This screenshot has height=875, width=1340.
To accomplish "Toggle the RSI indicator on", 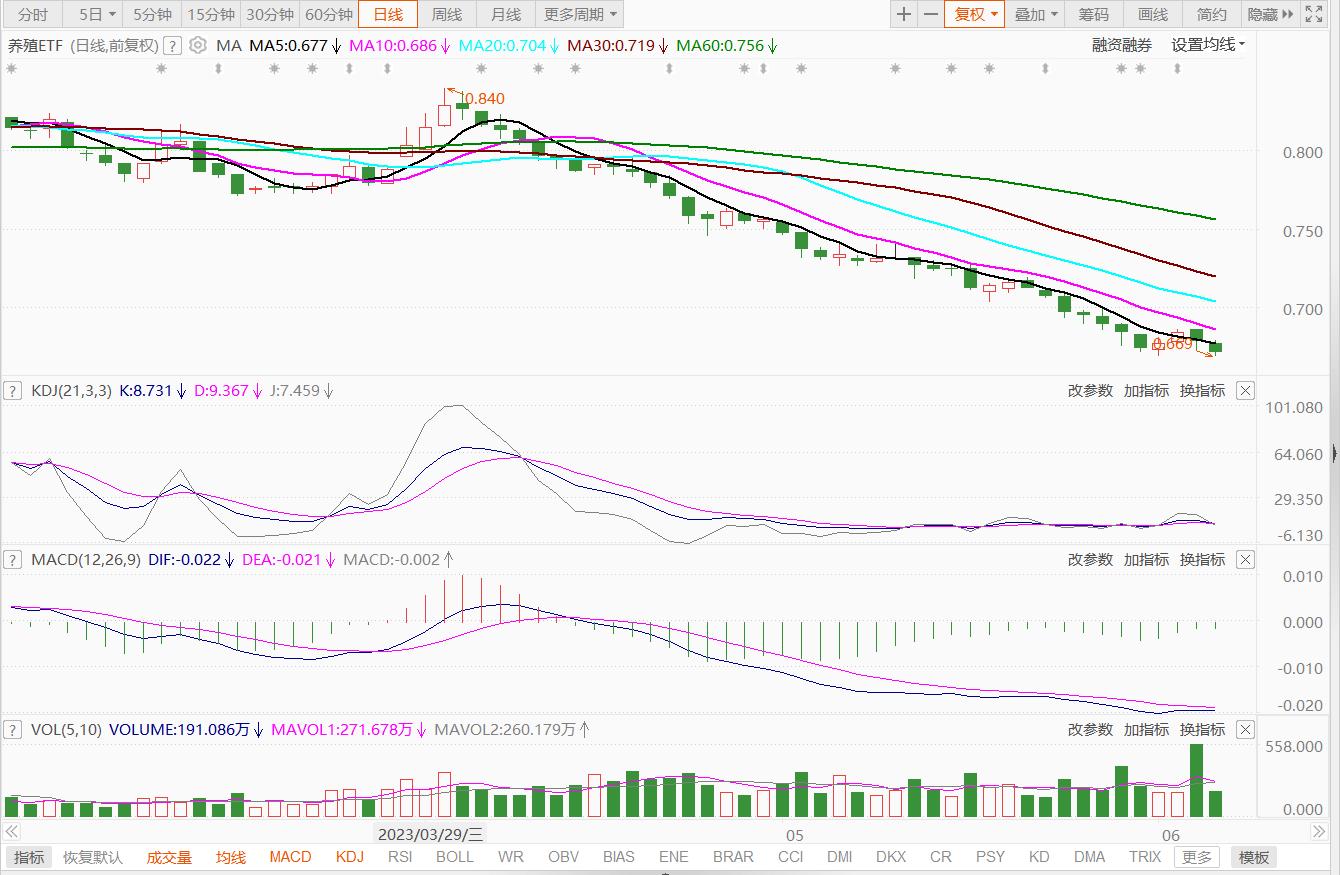I will [400, 857].
